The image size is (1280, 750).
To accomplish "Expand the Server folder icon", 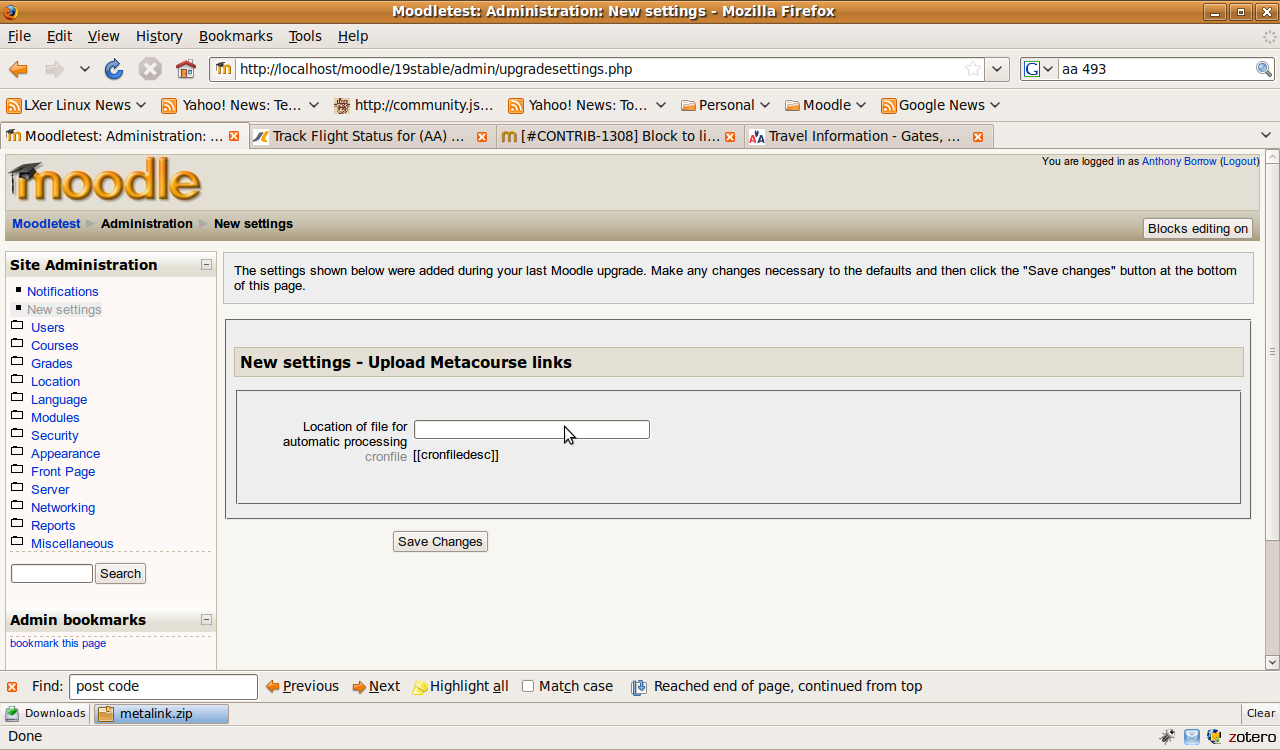I will pyautogui.click(x=17, y=488).
